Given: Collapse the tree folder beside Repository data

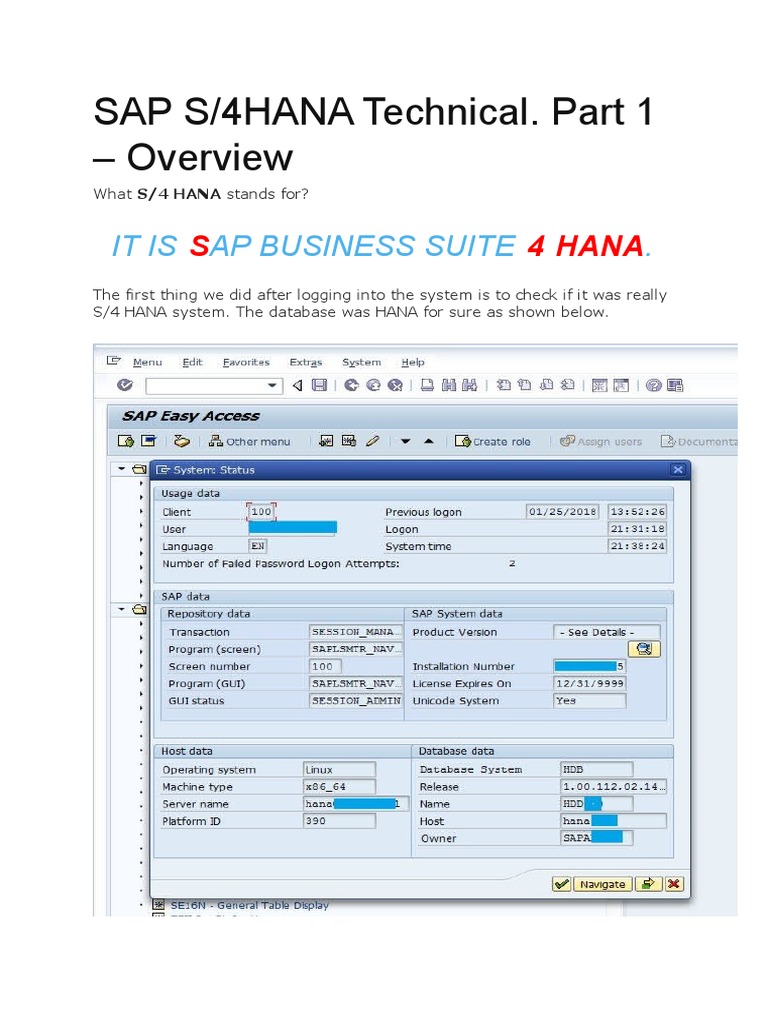Looking at the screenshot, I should 121,609.
